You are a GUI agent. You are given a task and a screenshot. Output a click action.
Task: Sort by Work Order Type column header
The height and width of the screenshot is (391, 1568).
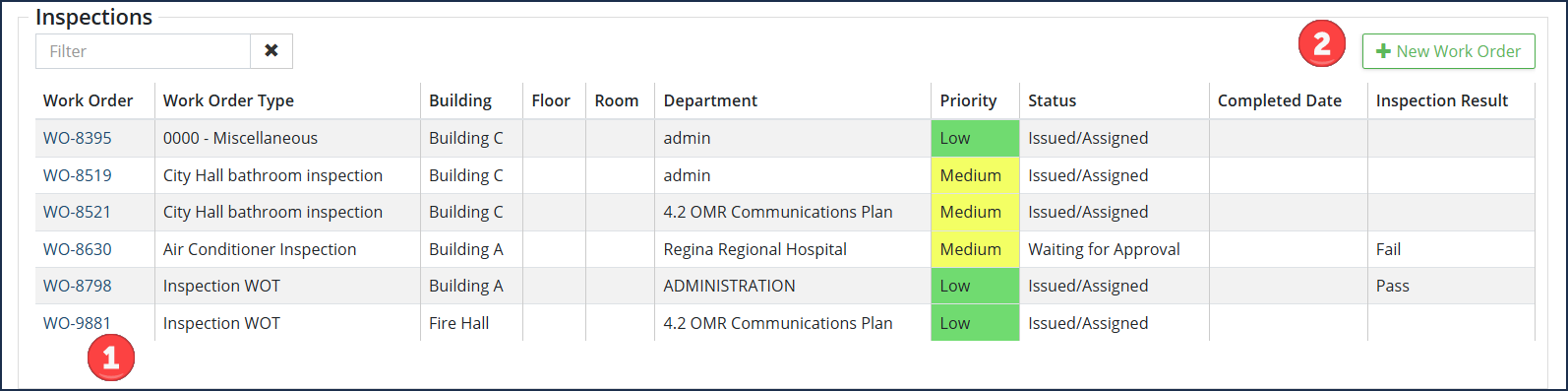(x=228, y=100)
